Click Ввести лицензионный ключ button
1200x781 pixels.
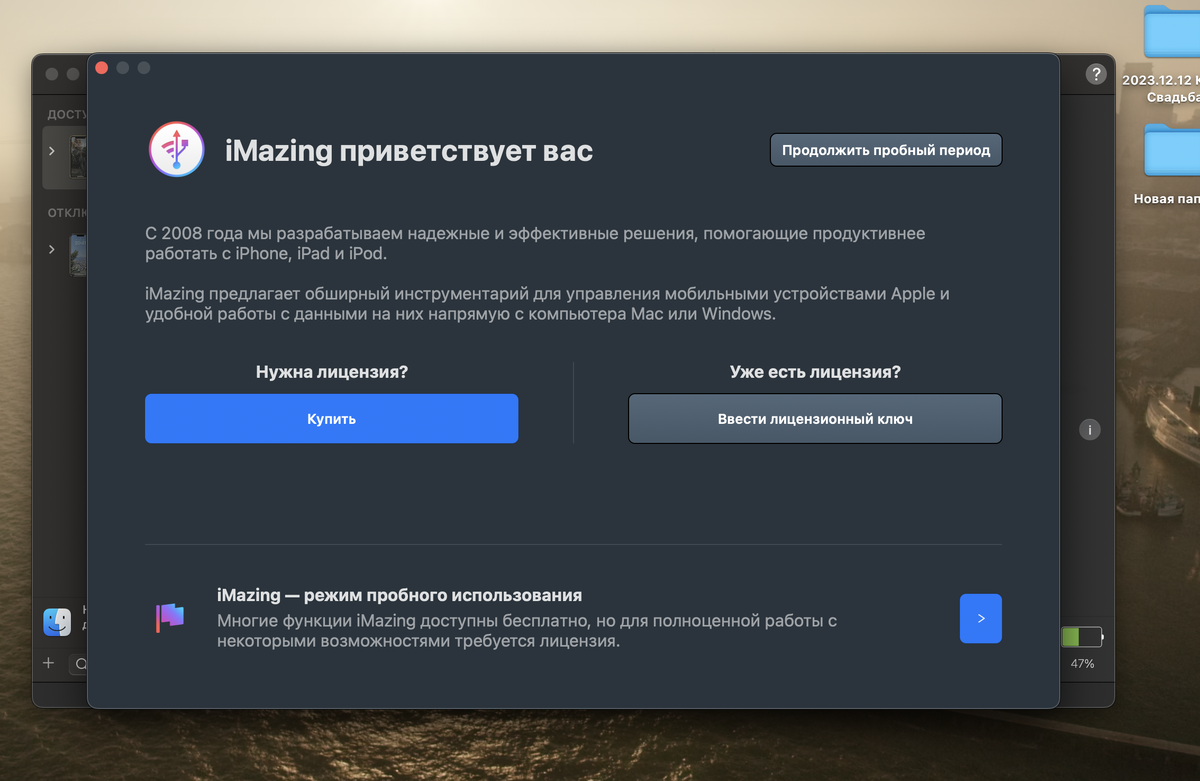point(815,418)
